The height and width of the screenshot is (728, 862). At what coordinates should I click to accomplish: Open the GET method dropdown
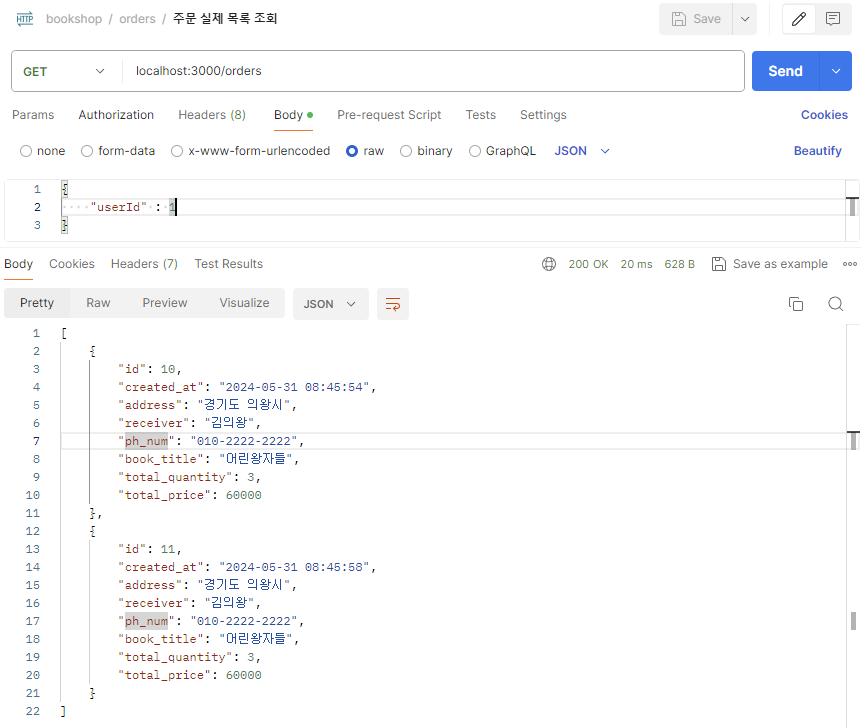(x=64, y=71)
